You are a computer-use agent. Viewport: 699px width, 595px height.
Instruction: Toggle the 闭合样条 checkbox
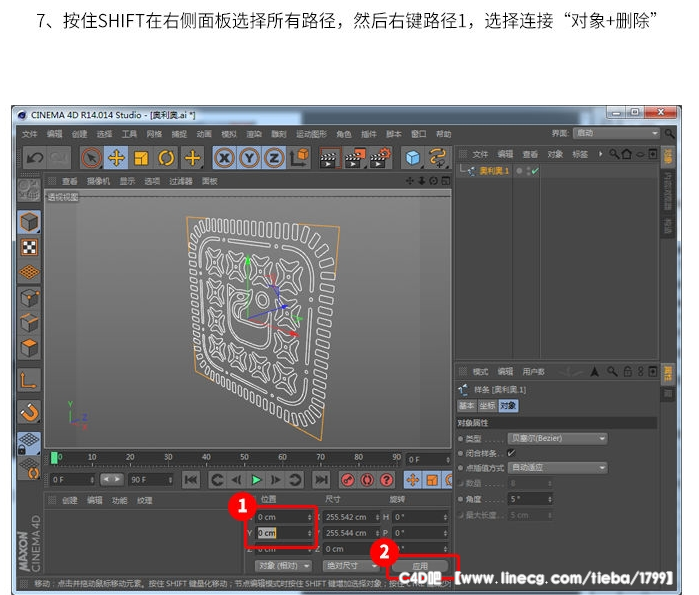[511, 453]
